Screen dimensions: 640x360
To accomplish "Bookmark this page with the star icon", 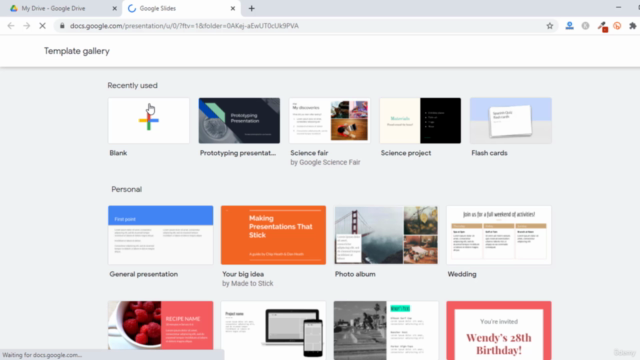I will [550, 26].
